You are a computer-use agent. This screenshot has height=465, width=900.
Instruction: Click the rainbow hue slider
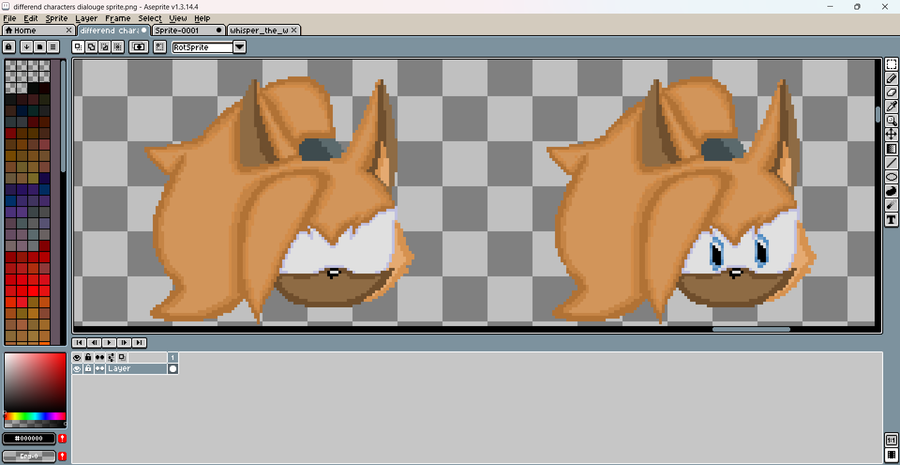click(35, 416)
